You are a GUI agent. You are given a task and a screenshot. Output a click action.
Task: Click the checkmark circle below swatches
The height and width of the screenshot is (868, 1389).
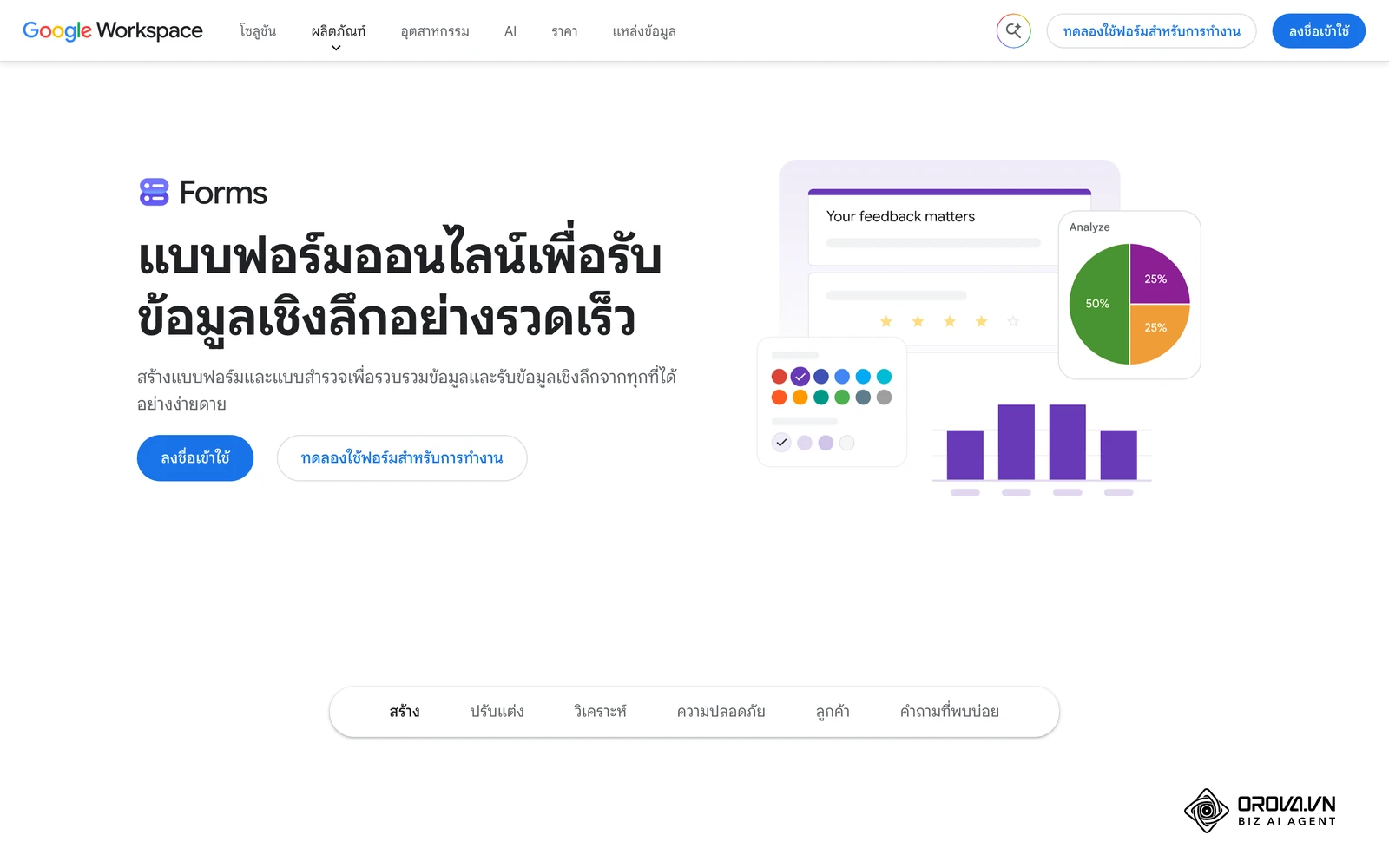[x=781, y=443]
